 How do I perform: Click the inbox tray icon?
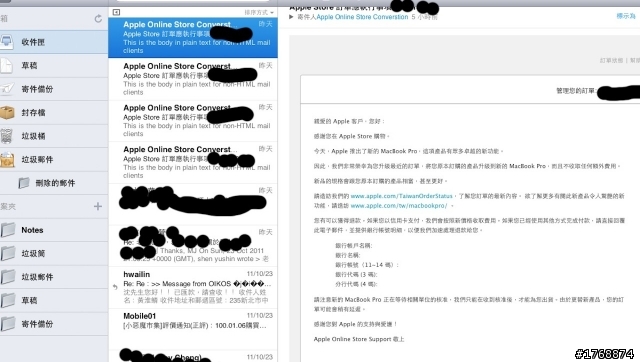click(x=7, y=42)
